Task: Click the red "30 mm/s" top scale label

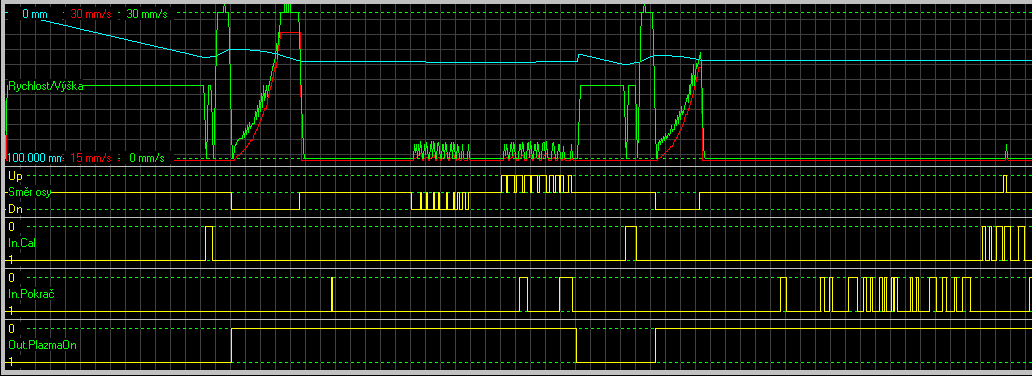Action: point(90,13)
